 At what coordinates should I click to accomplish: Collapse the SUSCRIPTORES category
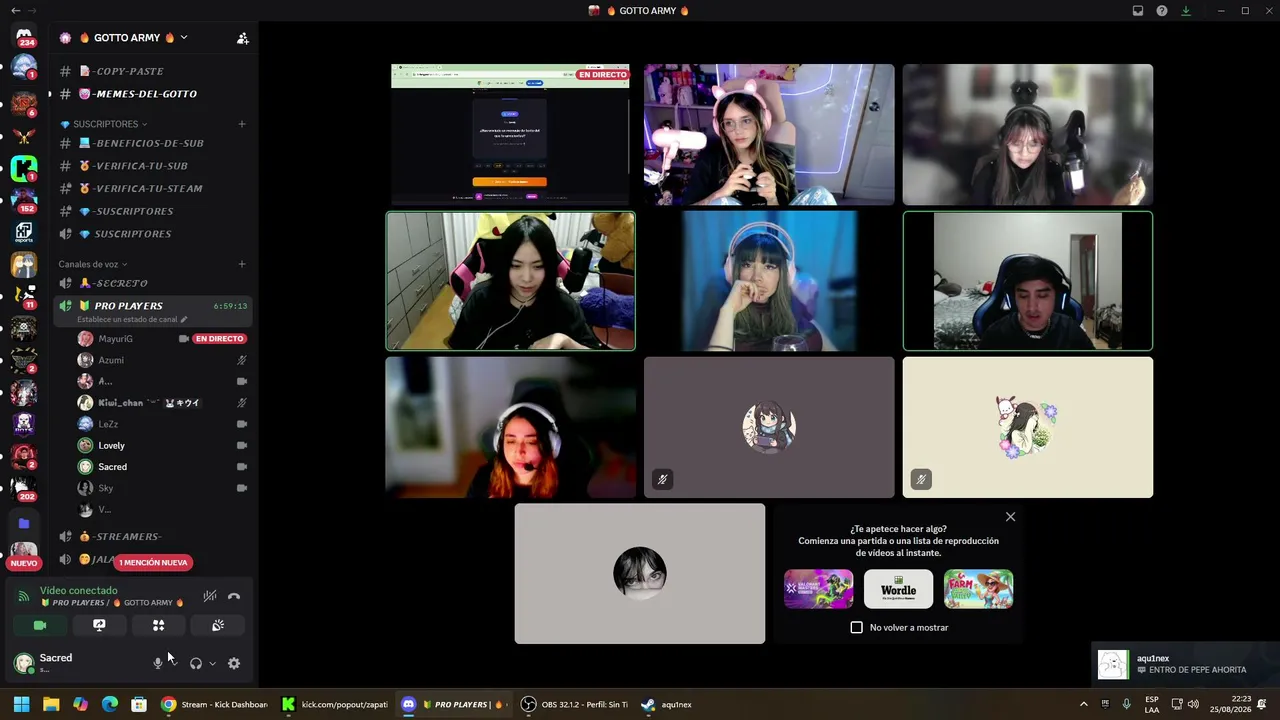pos(104,124)
